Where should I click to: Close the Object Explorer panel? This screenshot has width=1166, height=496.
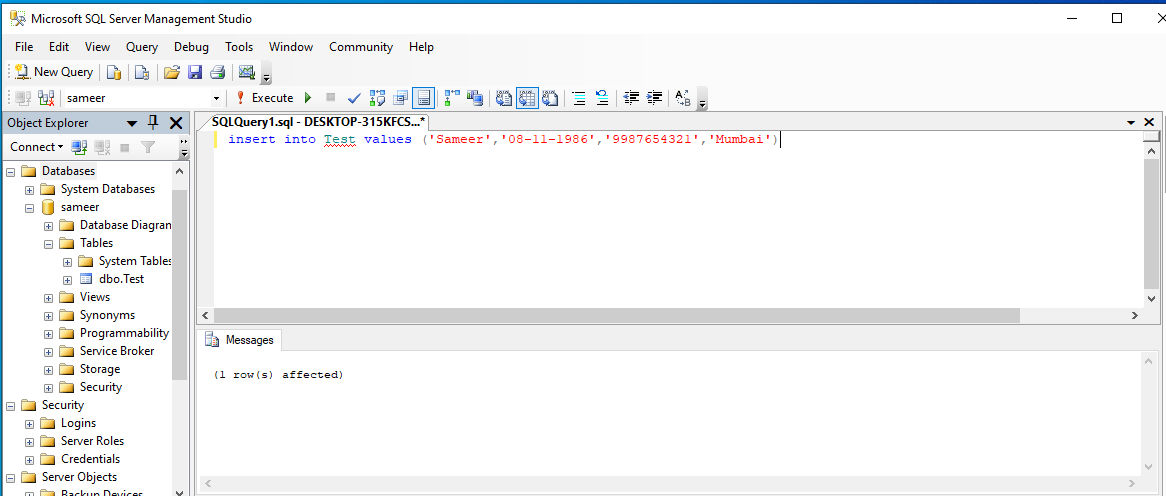(x=176, y=123)
